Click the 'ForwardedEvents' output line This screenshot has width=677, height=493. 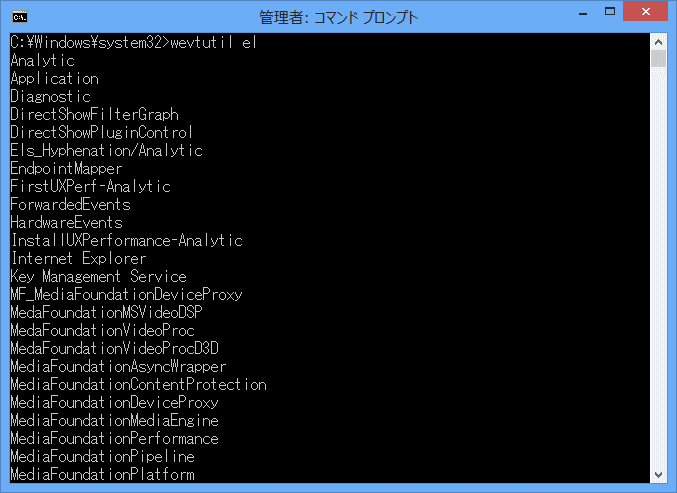70,204
